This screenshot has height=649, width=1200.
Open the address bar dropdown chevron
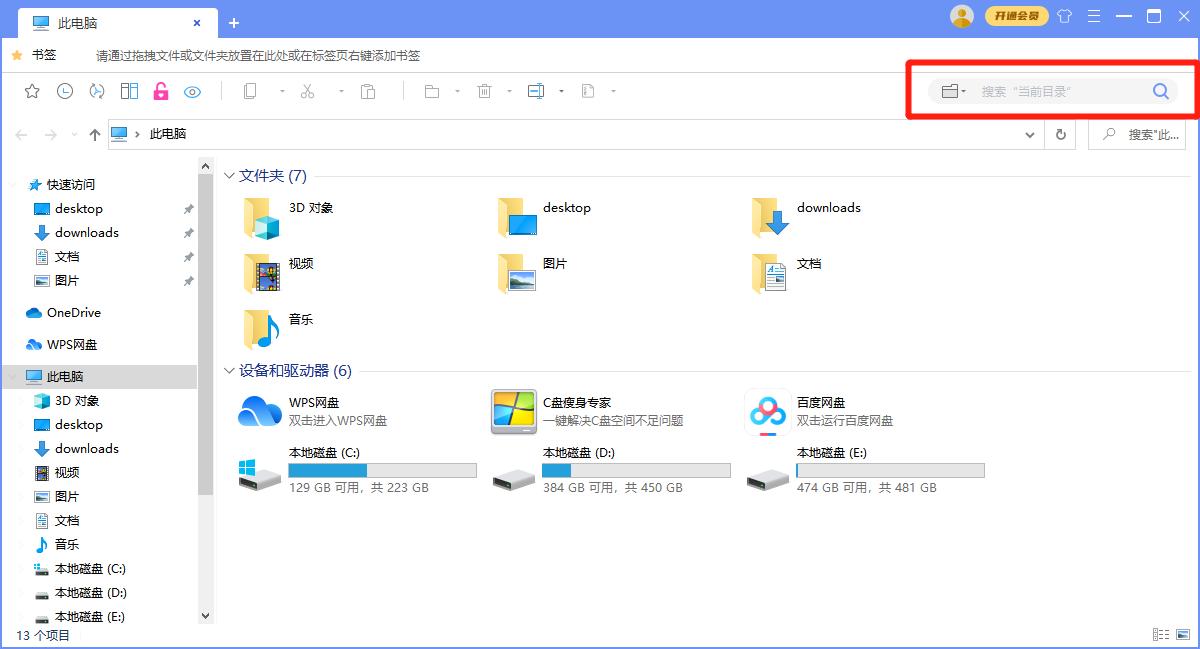pos(1030,134)
